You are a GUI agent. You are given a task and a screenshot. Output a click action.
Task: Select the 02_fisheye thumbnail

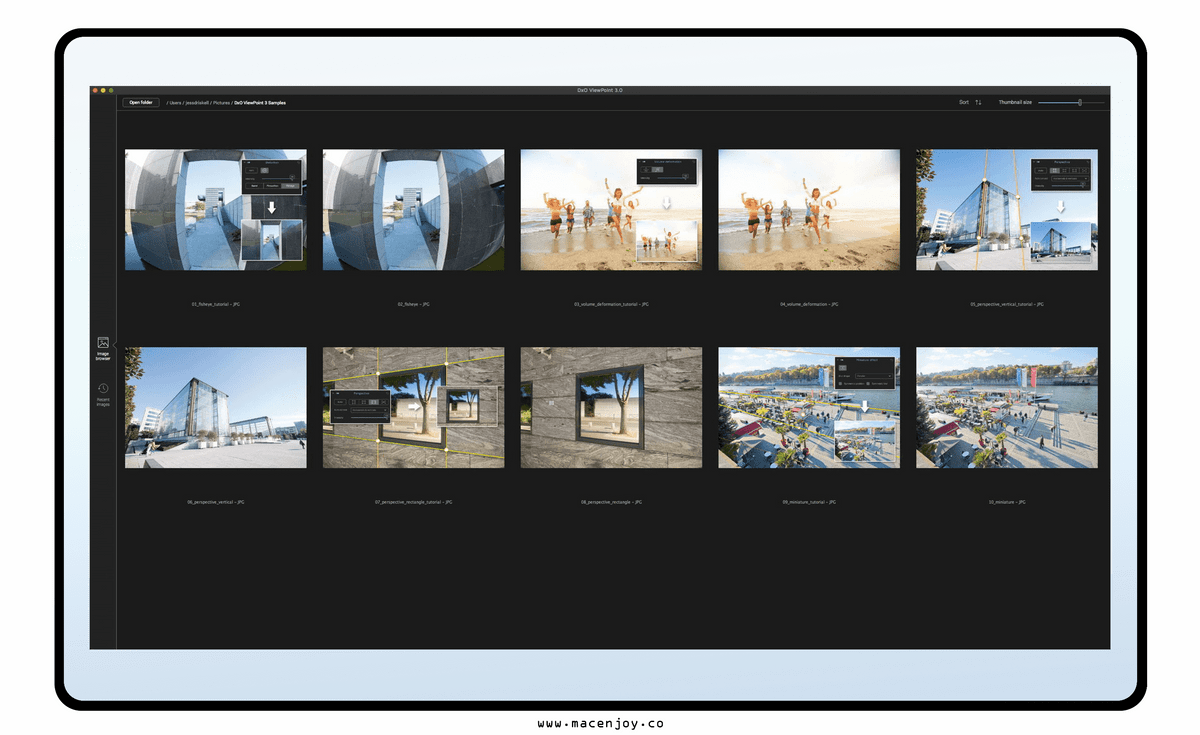pos(413,210)
